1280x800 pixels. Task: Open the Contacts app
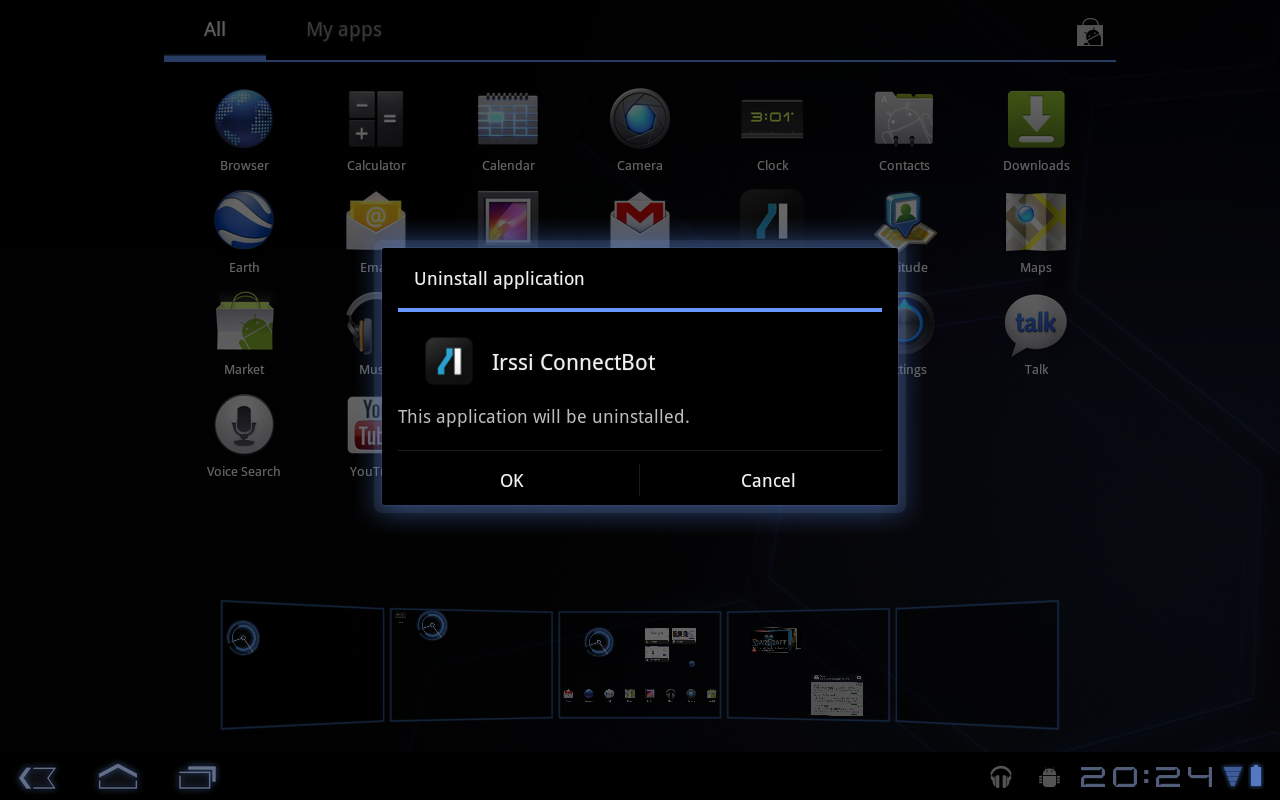[904, 118]
